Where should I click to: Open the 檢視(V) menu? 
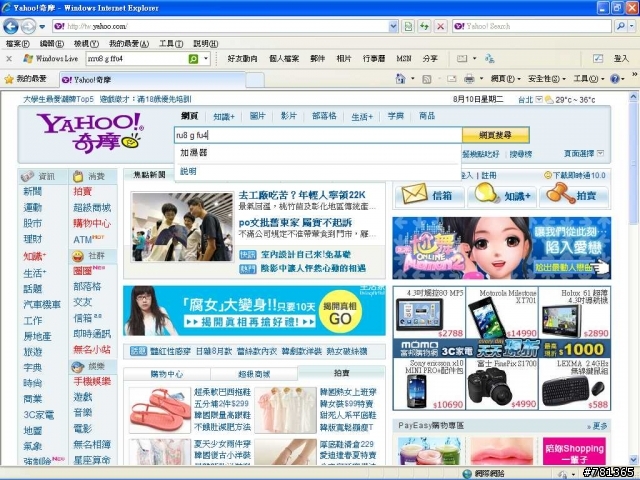click(86, 43)
